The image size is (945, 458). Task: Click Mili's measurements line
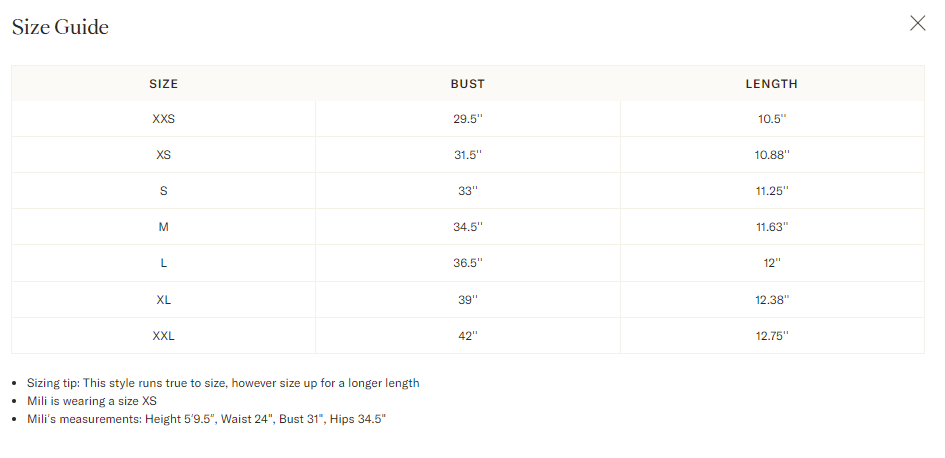[x=206, y=419]
